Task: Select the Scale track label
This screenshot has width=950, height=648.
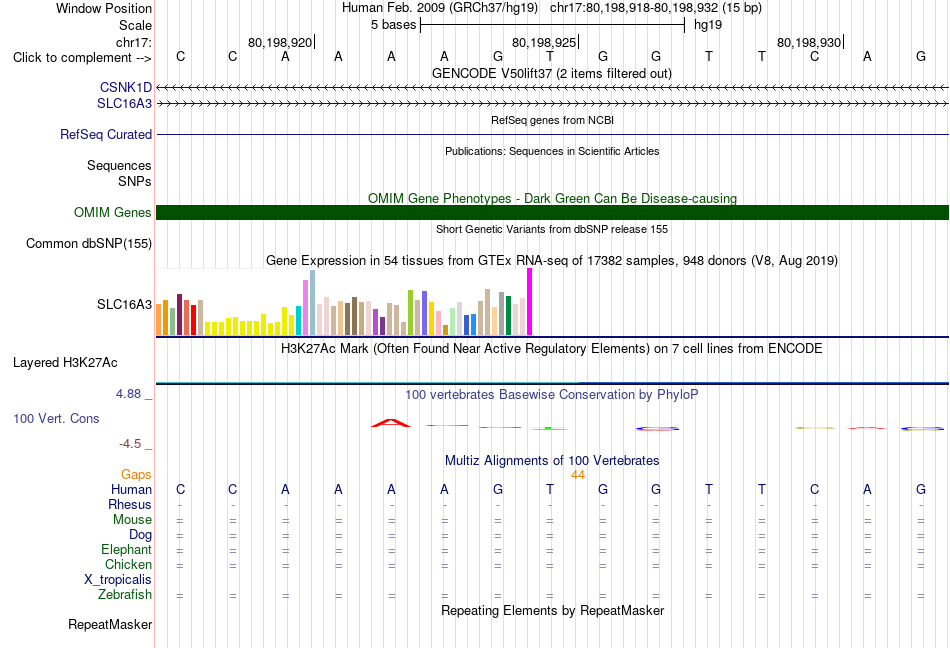Action: [135, 25]
